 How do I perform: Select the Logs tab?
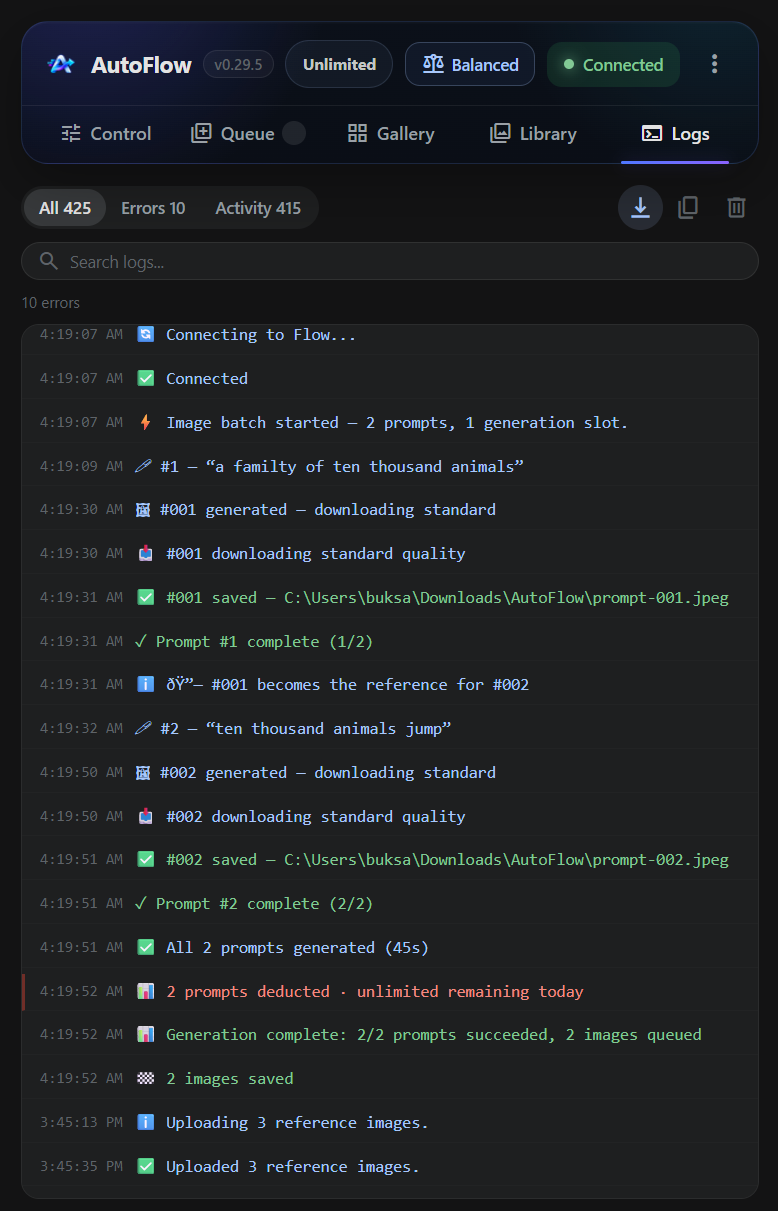(x=675, y=134)
